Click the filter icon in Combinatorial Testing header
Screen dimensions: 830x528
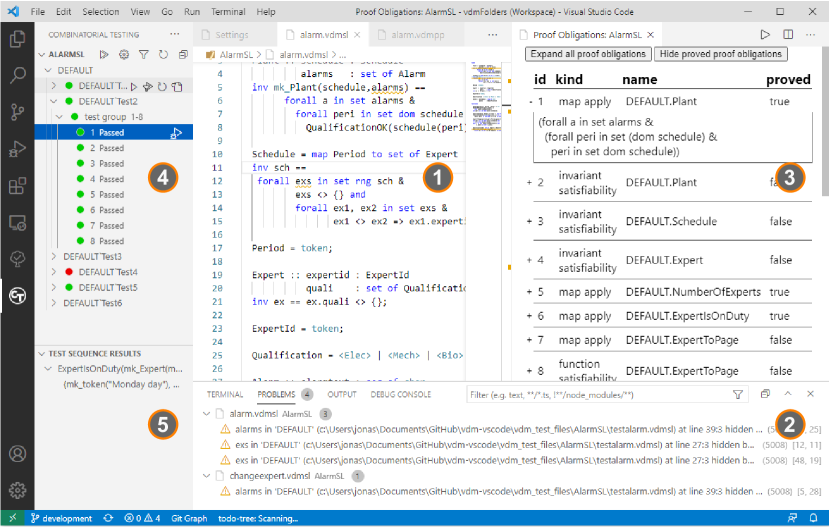[143, 54]
